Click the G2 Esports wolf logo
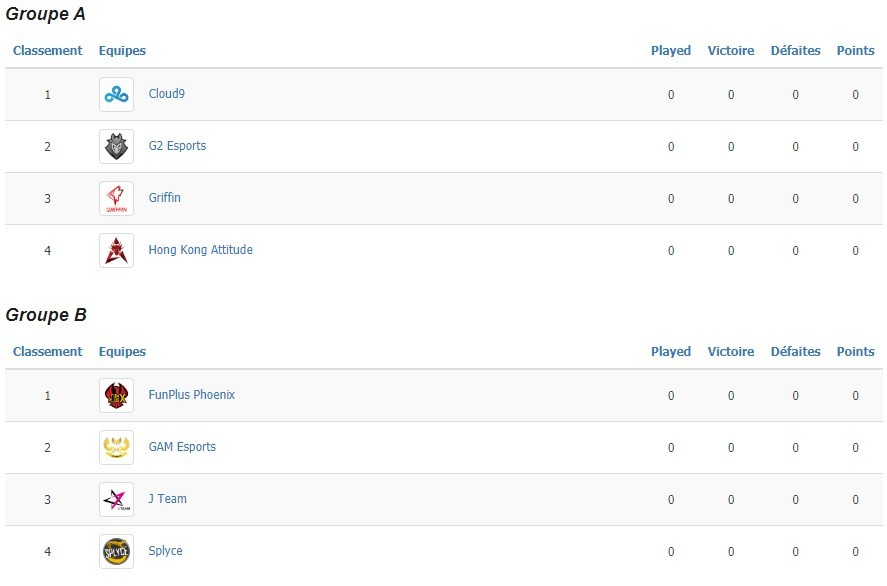The width and height of the screenshot is (887, 586). (x=117, y=146)
